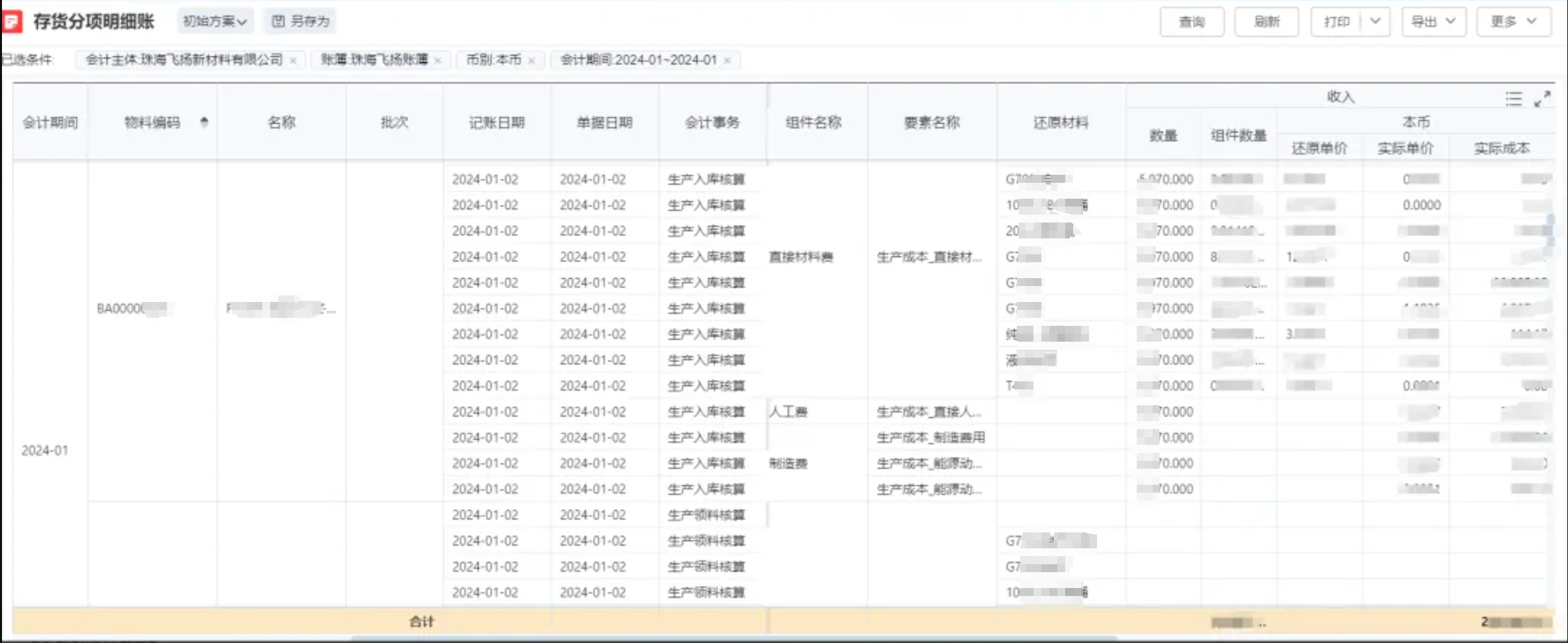Click the 名称 column header
This screenshot has width=1568, height=643.
point(282,122)
